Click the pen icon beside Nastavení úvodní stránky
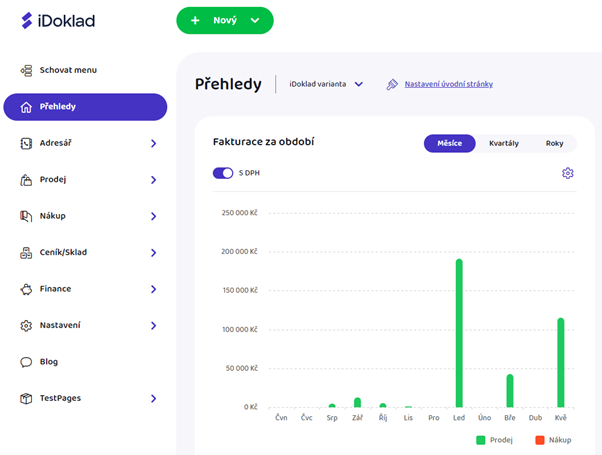Image resolution: width=602 pixels, height=455 pixels. click(x=392, y=84)
